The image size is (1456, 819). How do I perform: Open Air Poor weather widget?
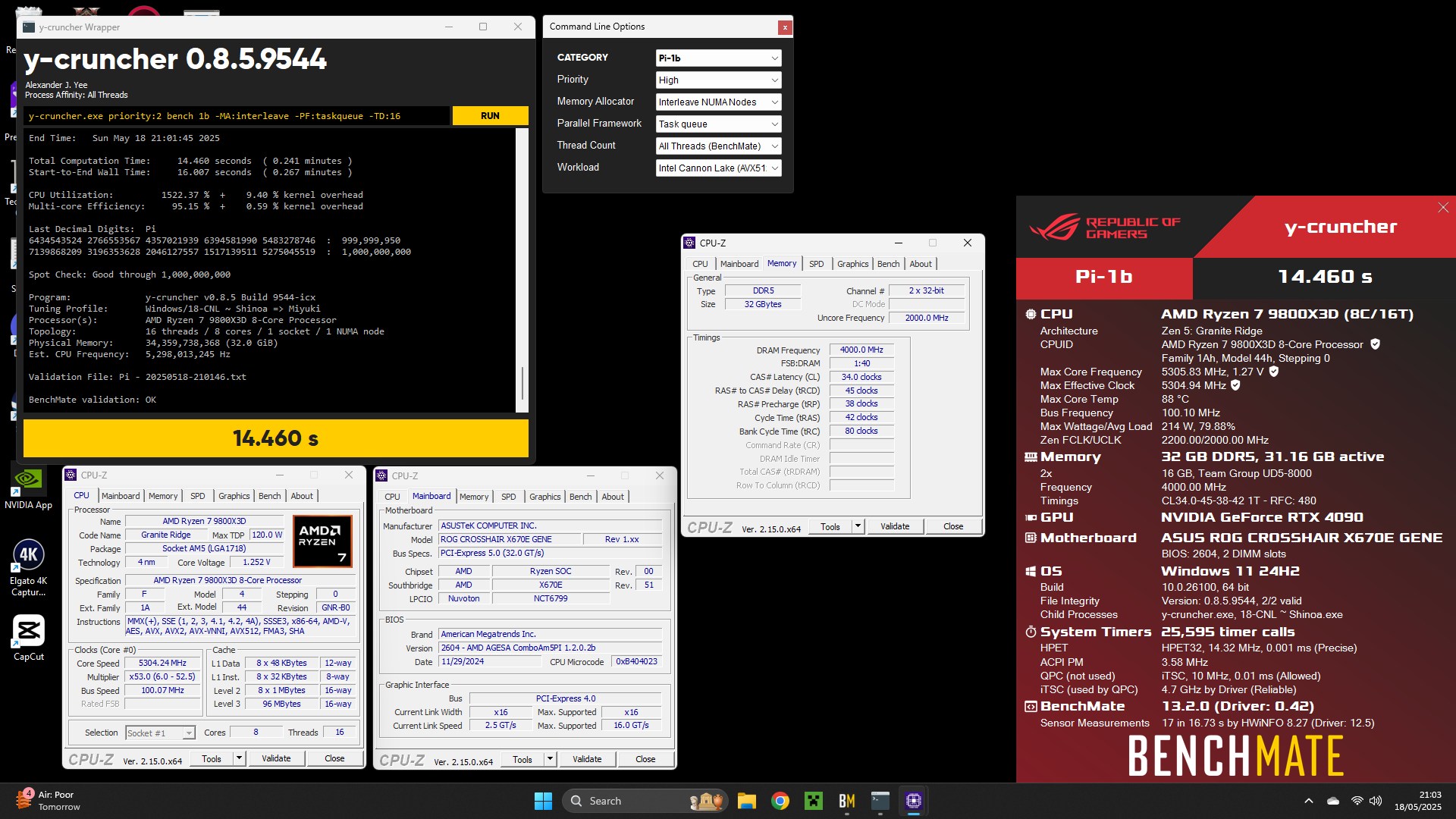coord(47,800)
